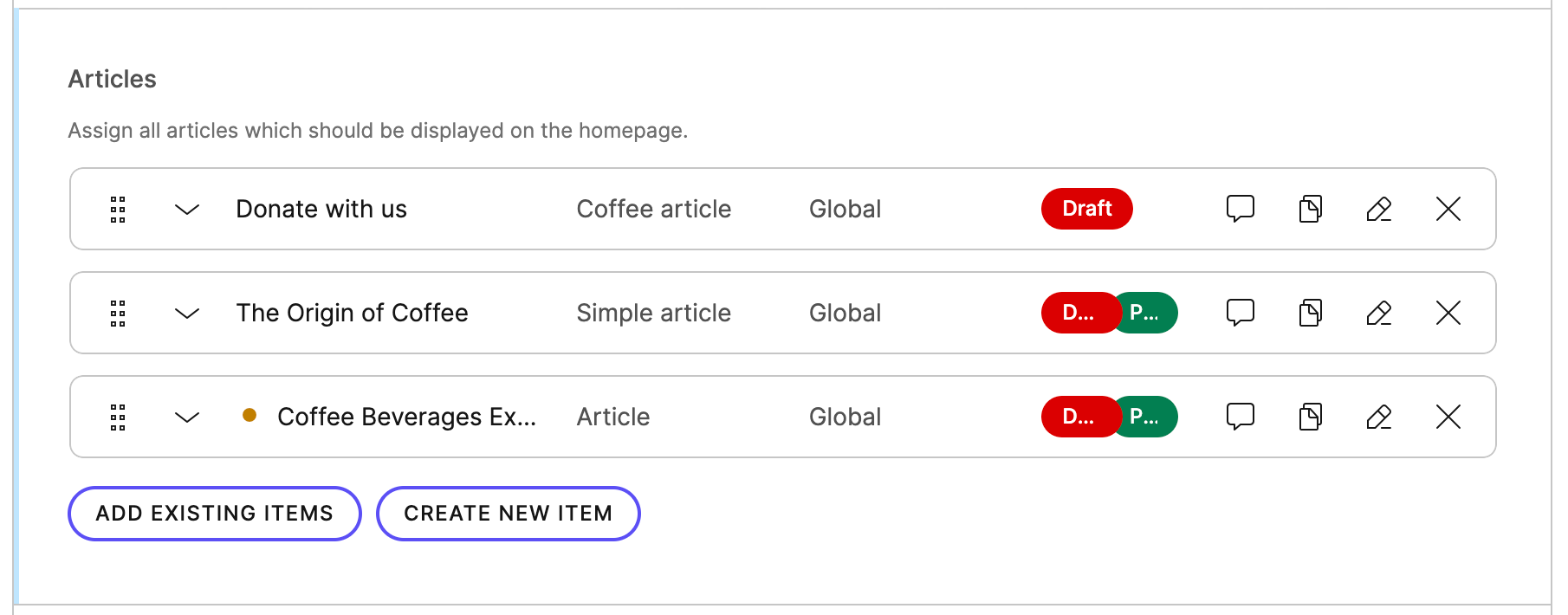Click ADD EXISTING ITEMS
Image resolution: width=1568 pixels, height=615 pixels.
(214, 513)
